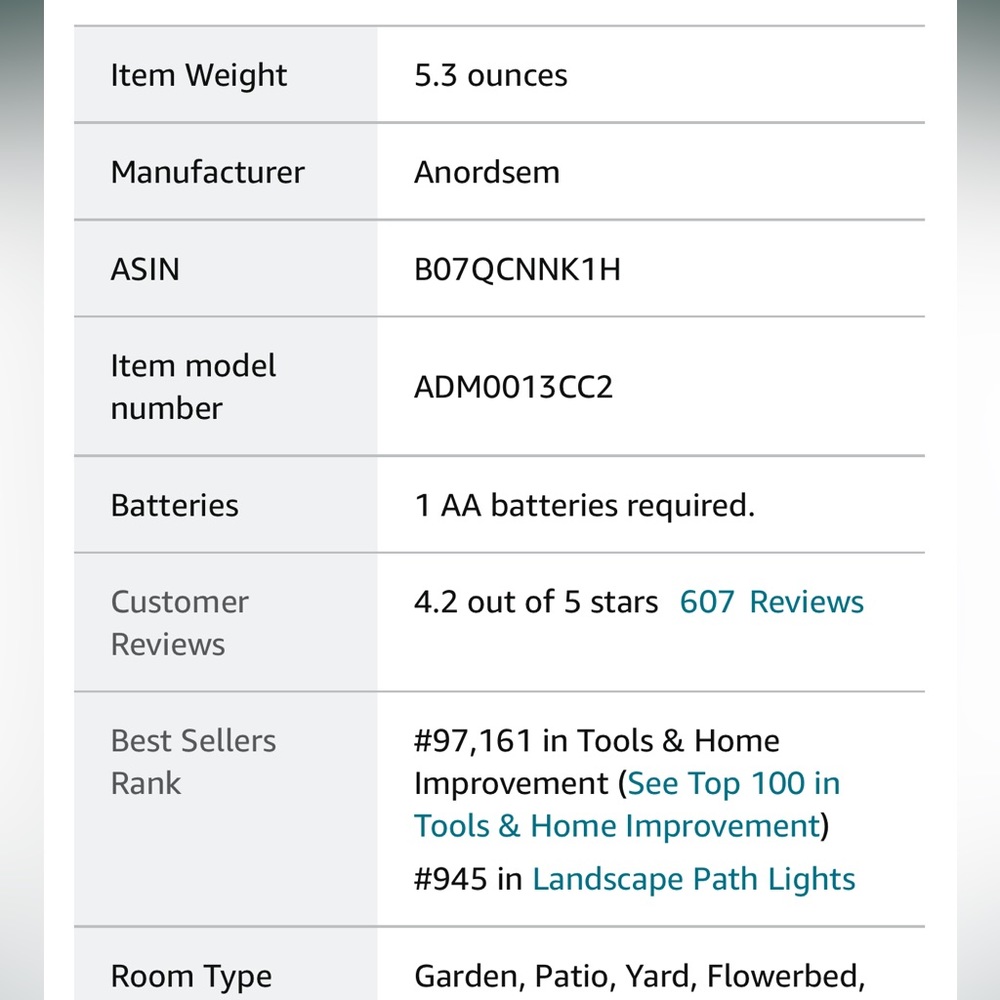Click the Customer Reviews row label
The width and height of the screenshot is (1000, 1000).
click(x=179, y=622)
